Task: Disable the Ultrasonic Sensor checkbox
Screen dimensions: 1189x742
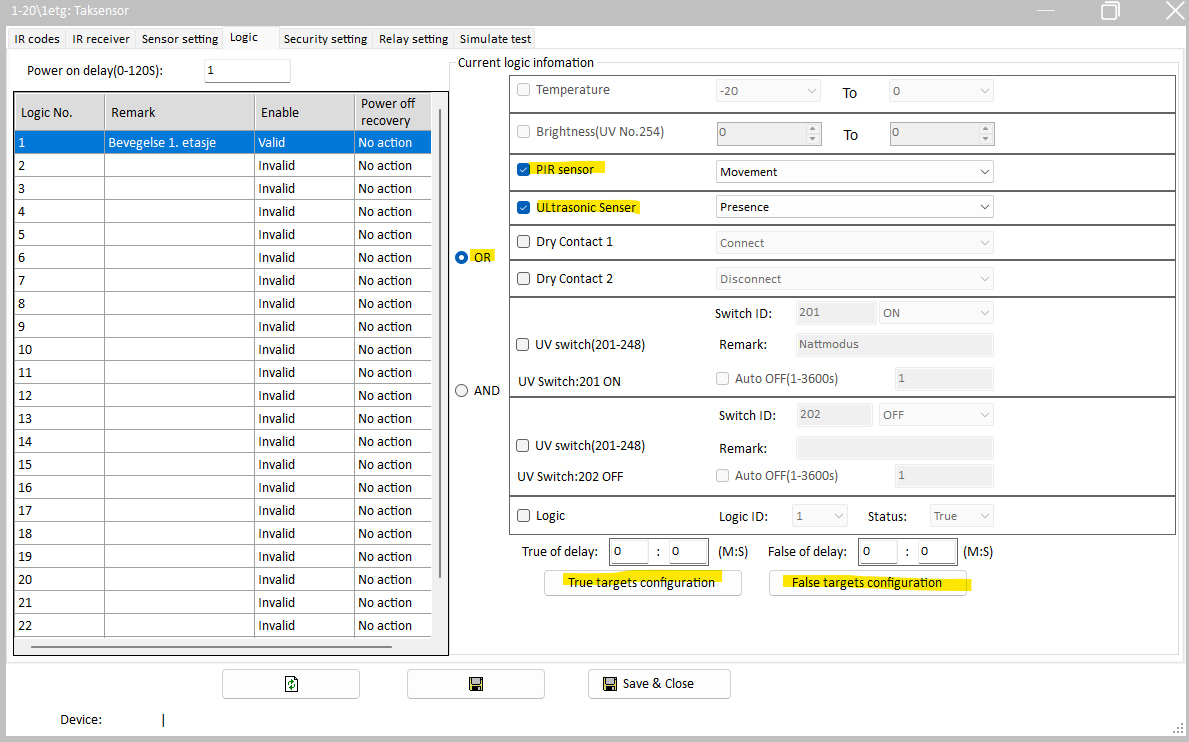Action: [523, 208]
